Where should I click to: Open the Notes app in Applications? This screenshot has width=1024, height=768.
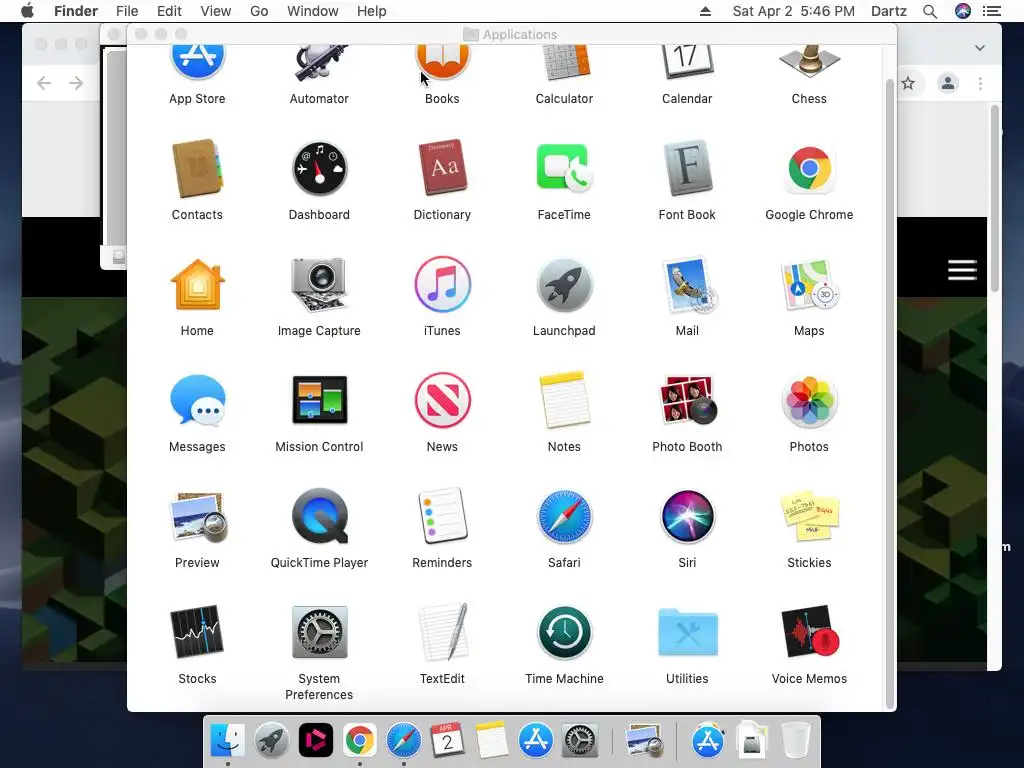pyautogui.click(x=564, y=400)
